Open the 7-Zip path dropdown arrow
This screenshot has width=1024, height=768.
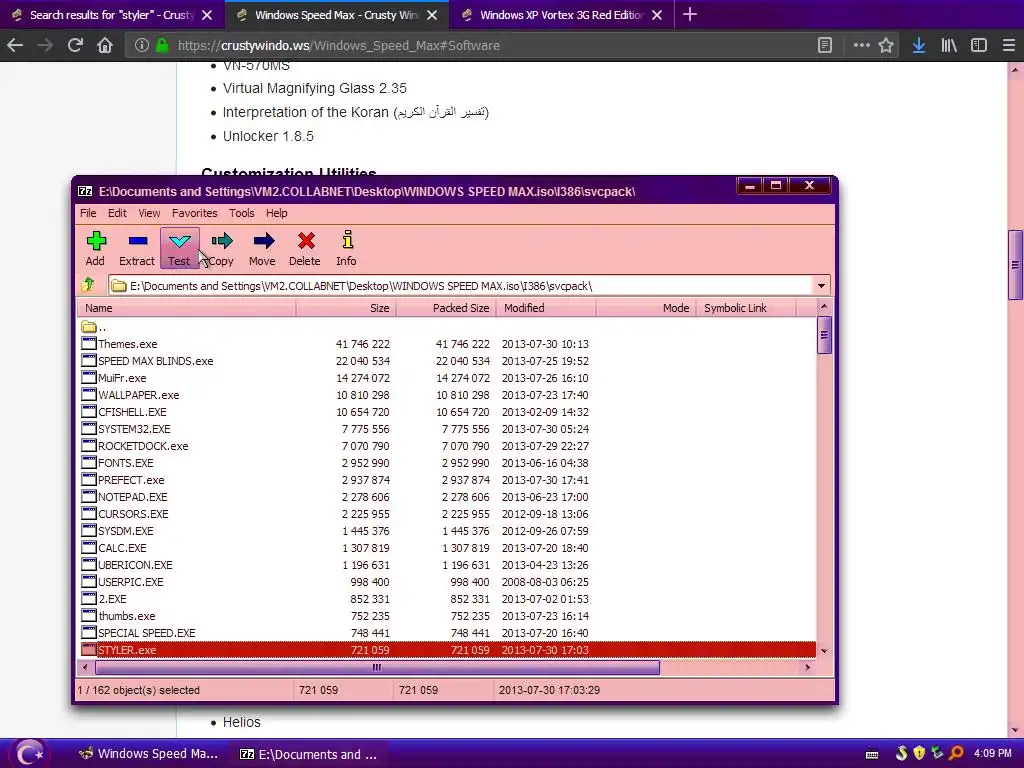pos(821,285)
